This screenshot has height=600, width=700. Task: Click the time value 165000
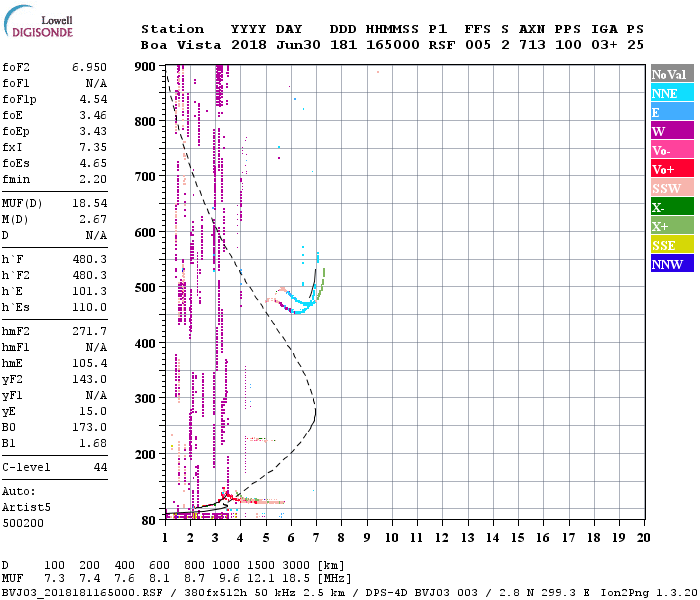[x=393, y=45]
